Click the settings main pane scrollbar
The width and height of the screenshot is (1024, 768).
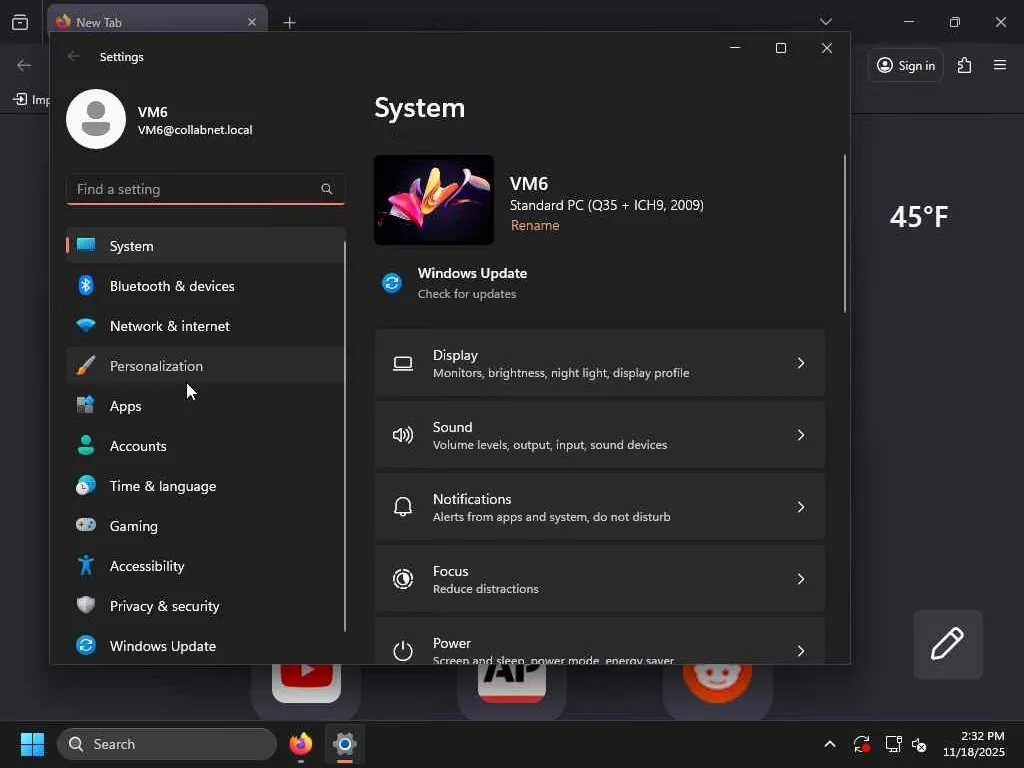pyautogui.click(x=844, y=233)
